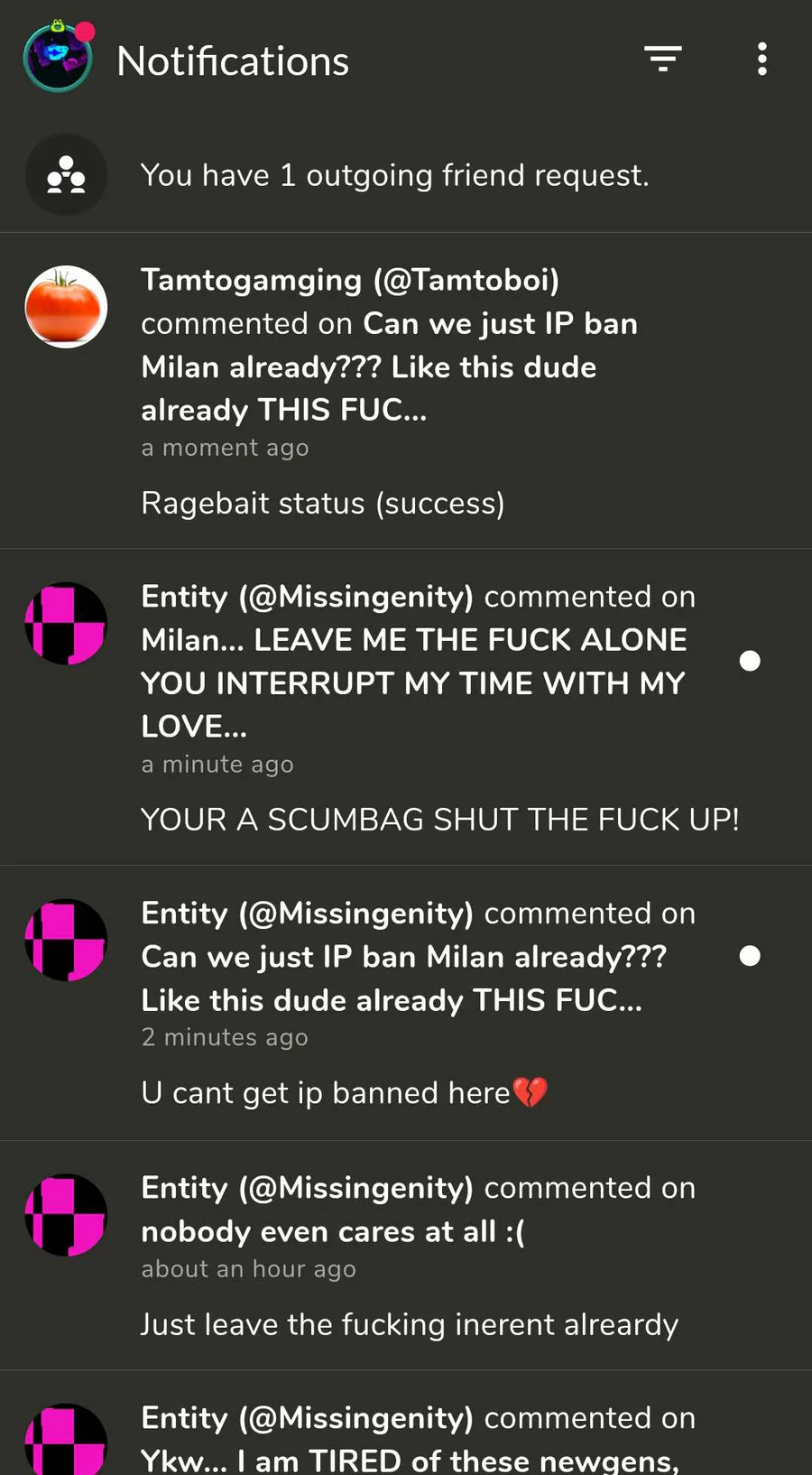Open the profile avatar in the header
Image resolution: width=812 pixels, height=1475 pixels.
[x=58, y=59]
